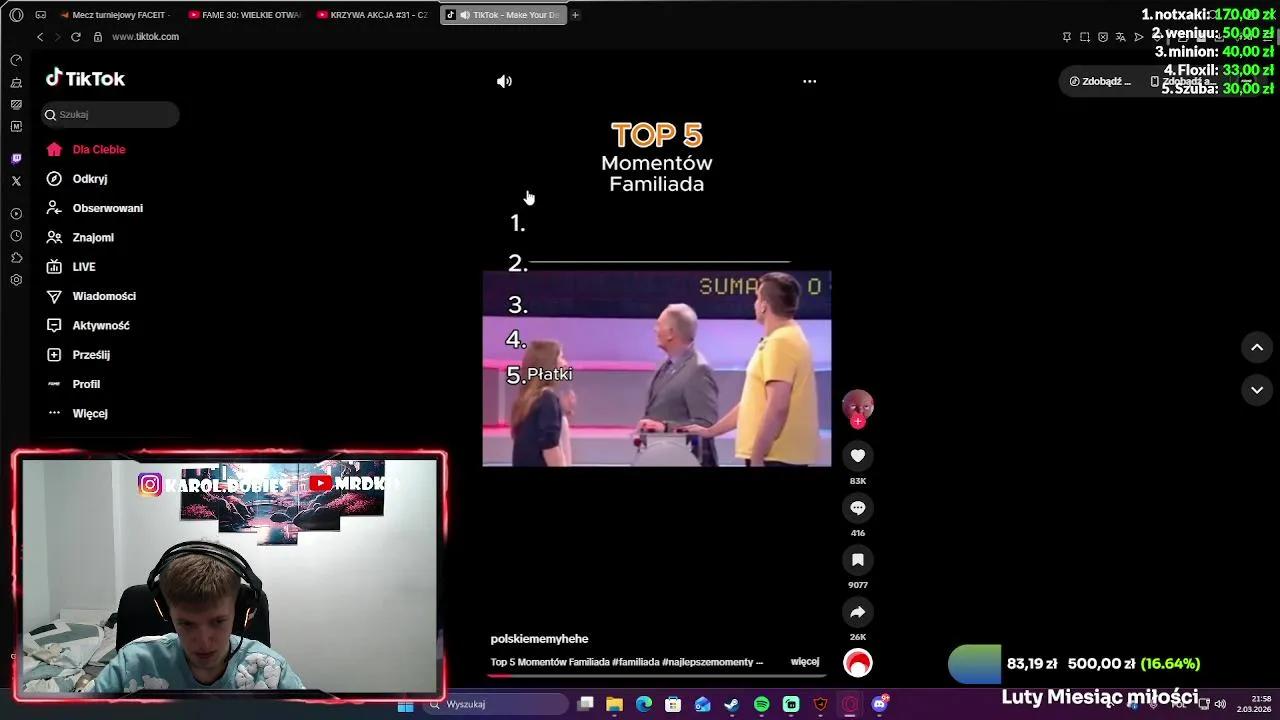The height and width of the screenshot is (720, 1280).
Task: Open system volume in tray
Action: point(1220,704)
